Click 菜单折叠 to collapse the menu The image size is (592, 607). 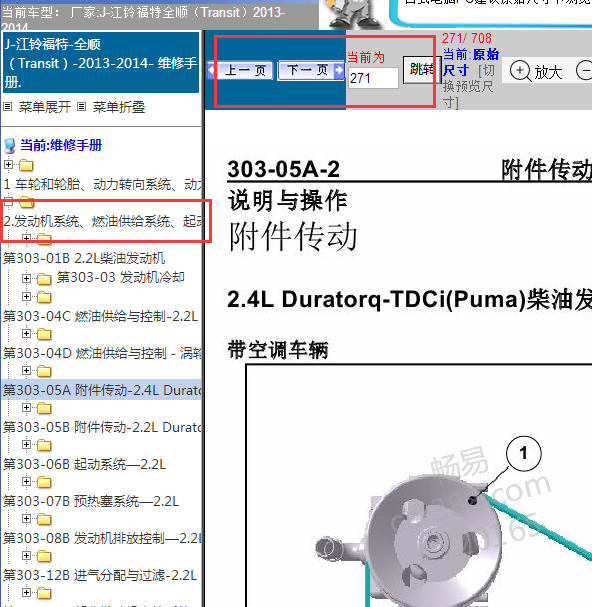[x=119, y=107]
